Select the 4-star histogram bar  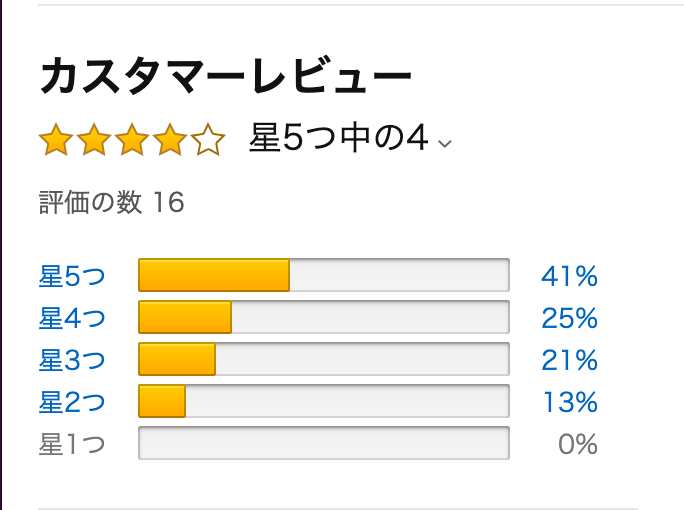click(324, 317)
